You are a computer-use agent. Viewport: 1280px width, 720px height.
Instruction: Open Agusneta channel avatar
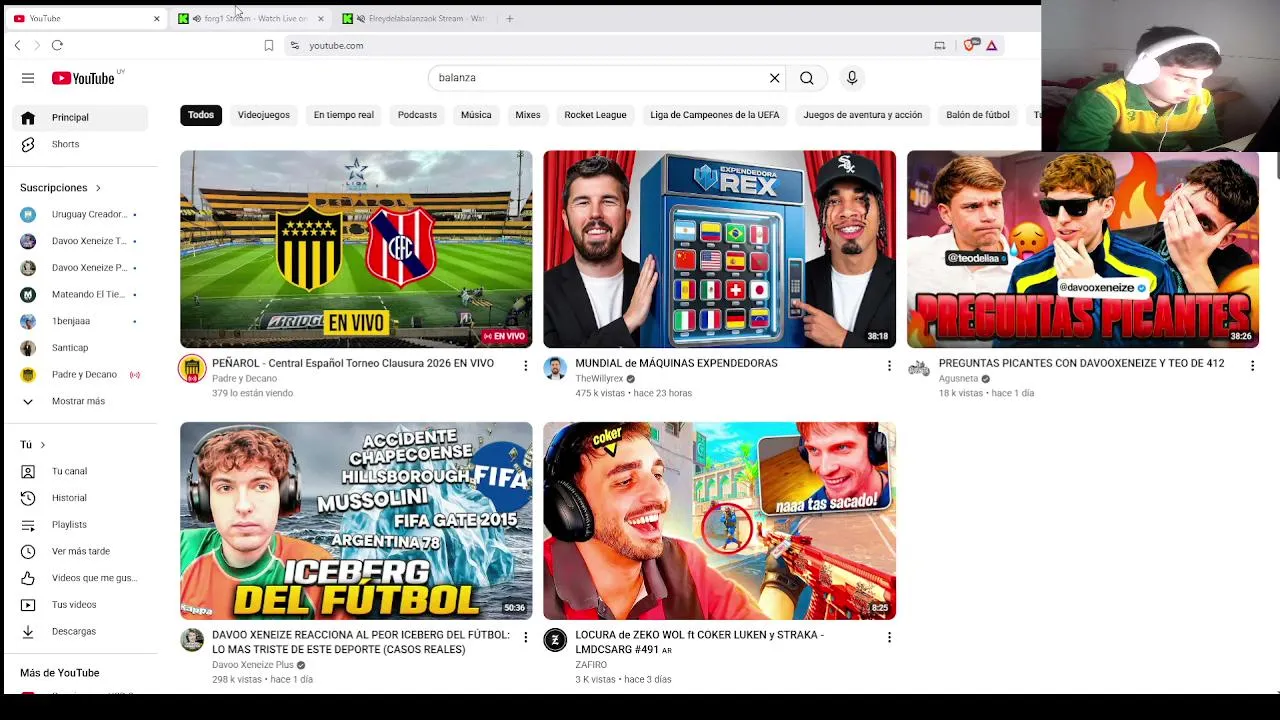(x=919, y=369)
